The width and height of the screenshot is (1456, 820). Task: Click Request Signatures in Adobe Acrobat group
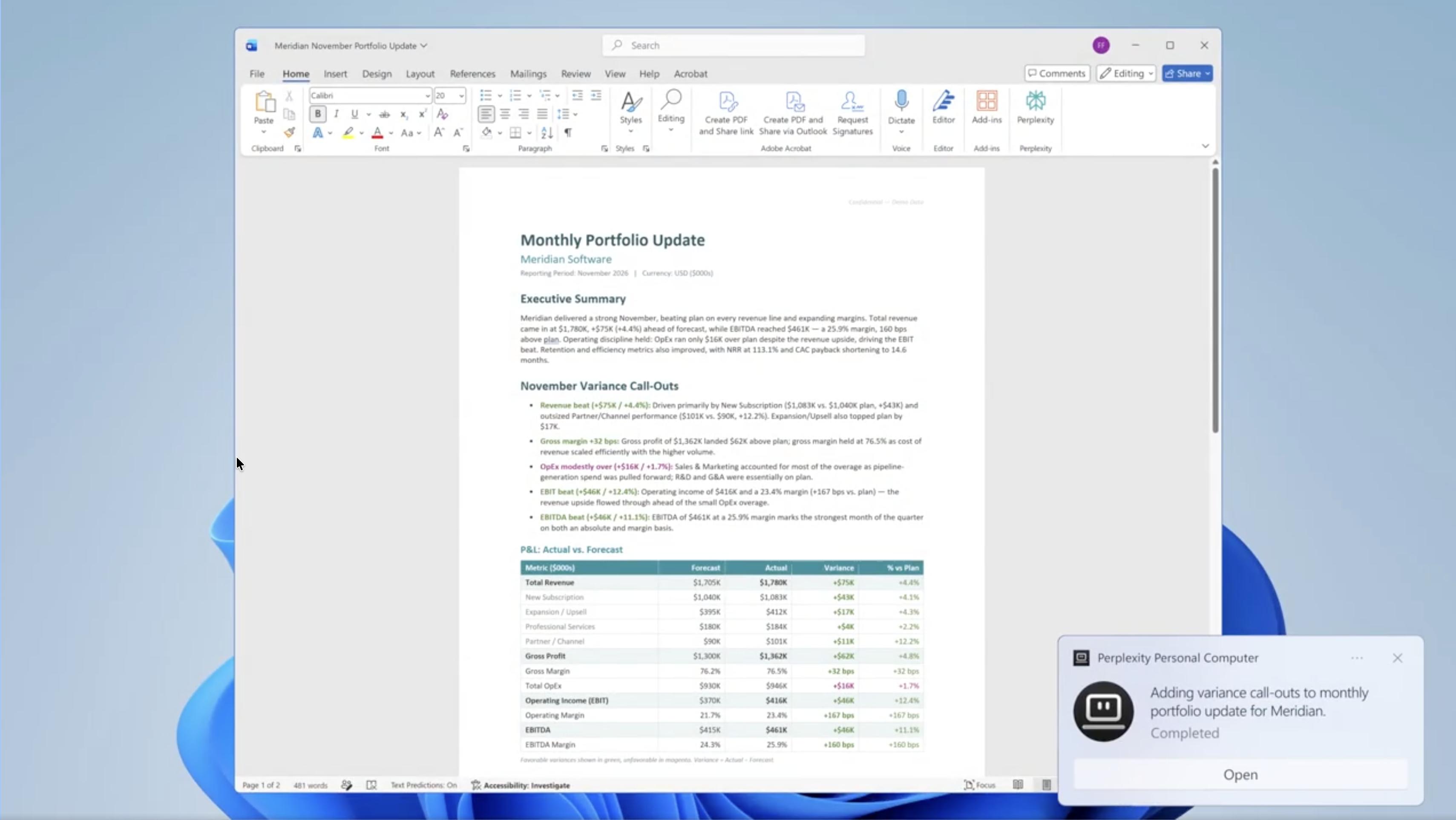pos(852,114)
